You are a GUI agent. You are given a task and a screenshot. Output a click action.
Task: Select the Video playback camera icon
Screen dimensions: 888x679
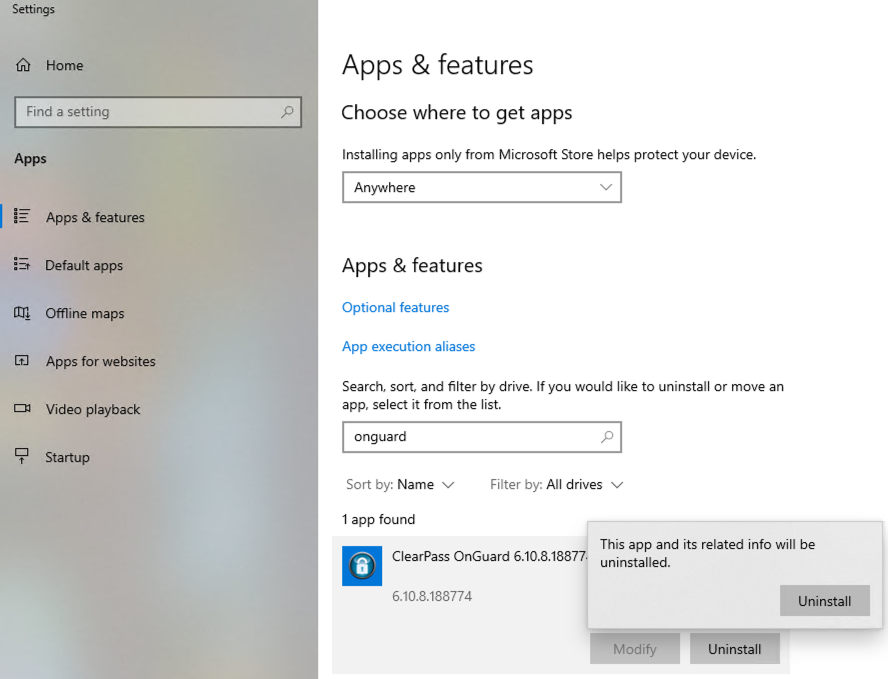22,409
